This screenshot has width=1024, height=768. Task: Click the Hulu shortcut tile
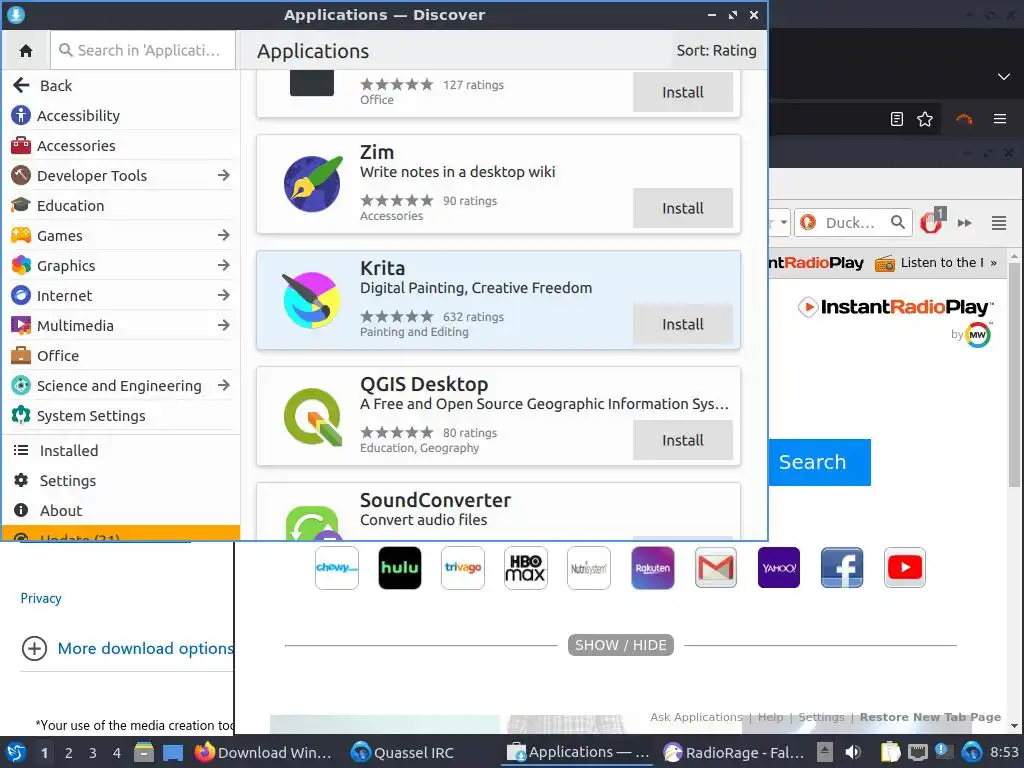click(x=400, y=568)
